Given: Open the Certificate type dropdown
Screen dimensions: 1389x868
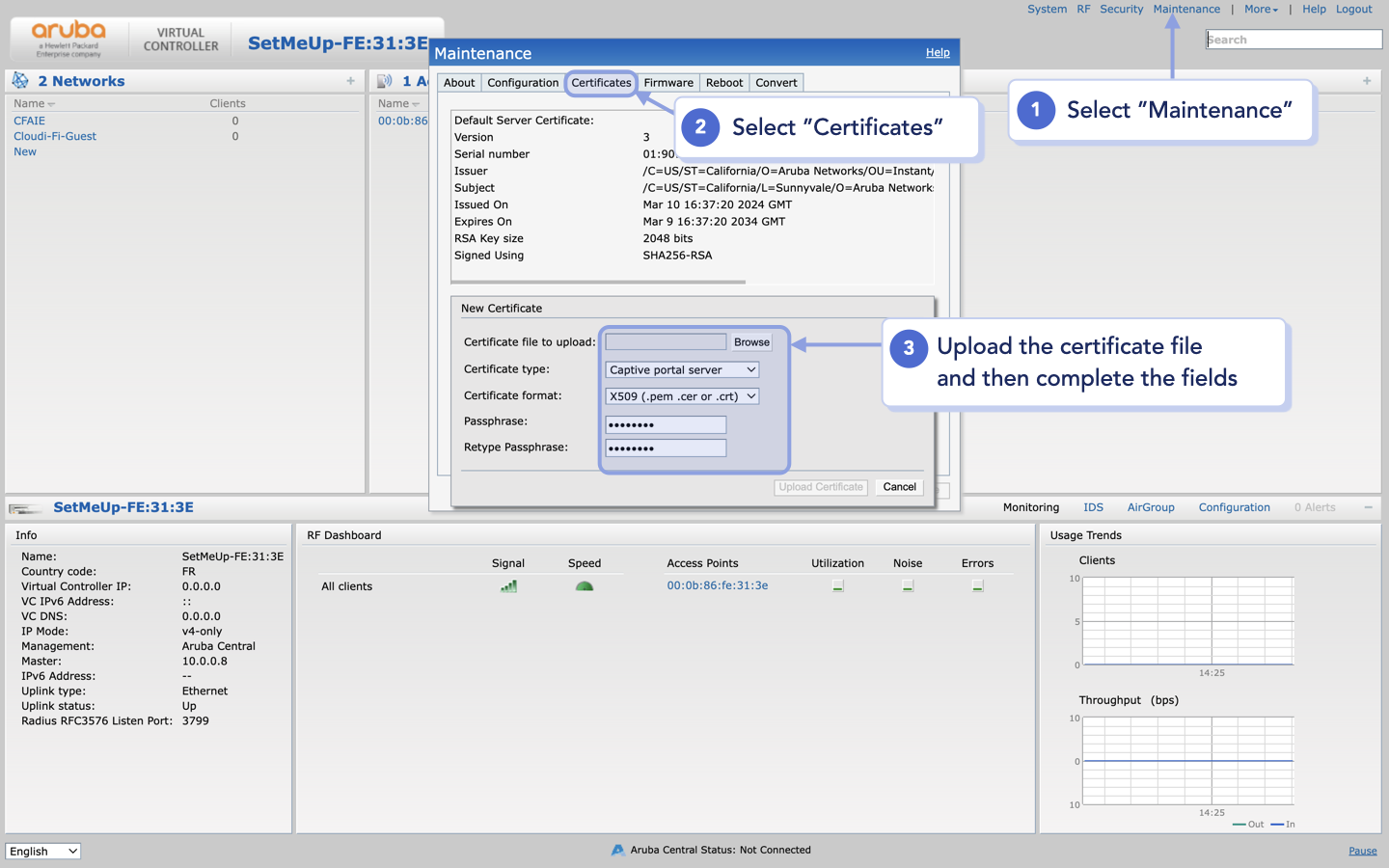Looking at the screenshot, I should [x=682, y=369].
